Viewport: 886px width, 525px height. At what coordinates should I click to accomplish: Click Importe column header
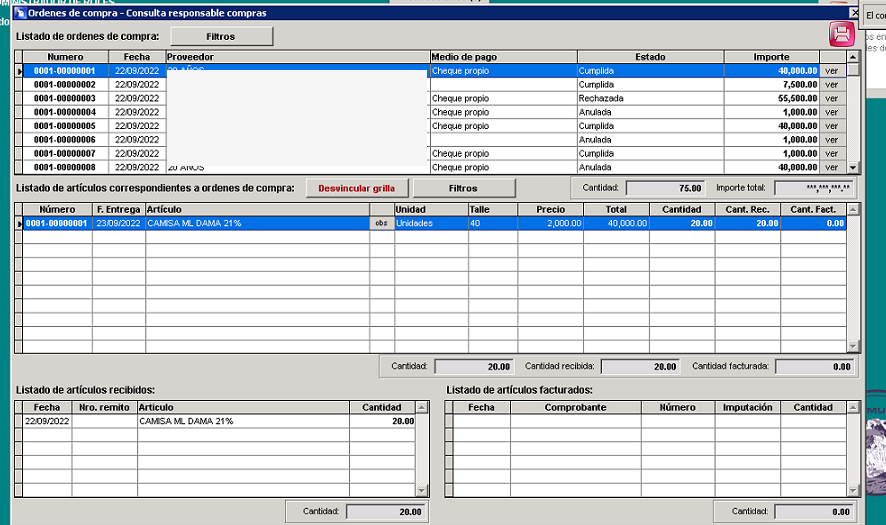pyautogui.click(x=772, y=57)
